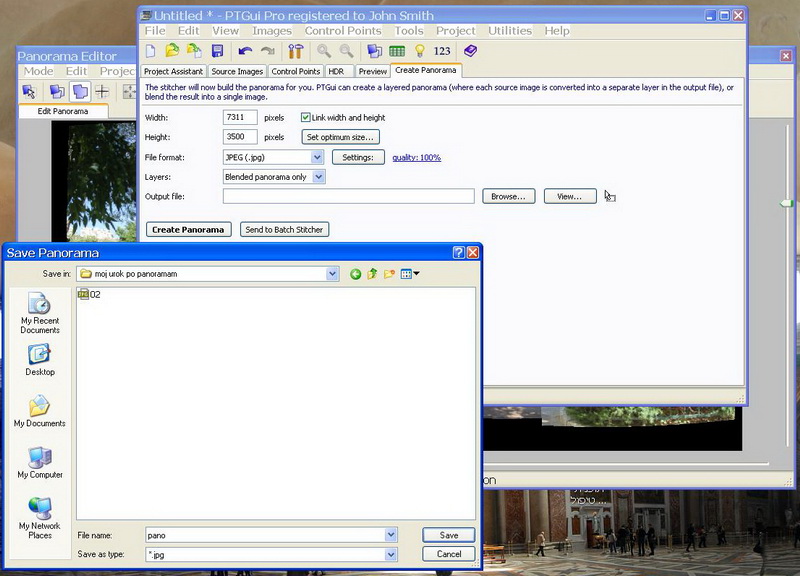The image size is (800, 576).
Task: Click the light bulb icon
Action: pos(419,51)
